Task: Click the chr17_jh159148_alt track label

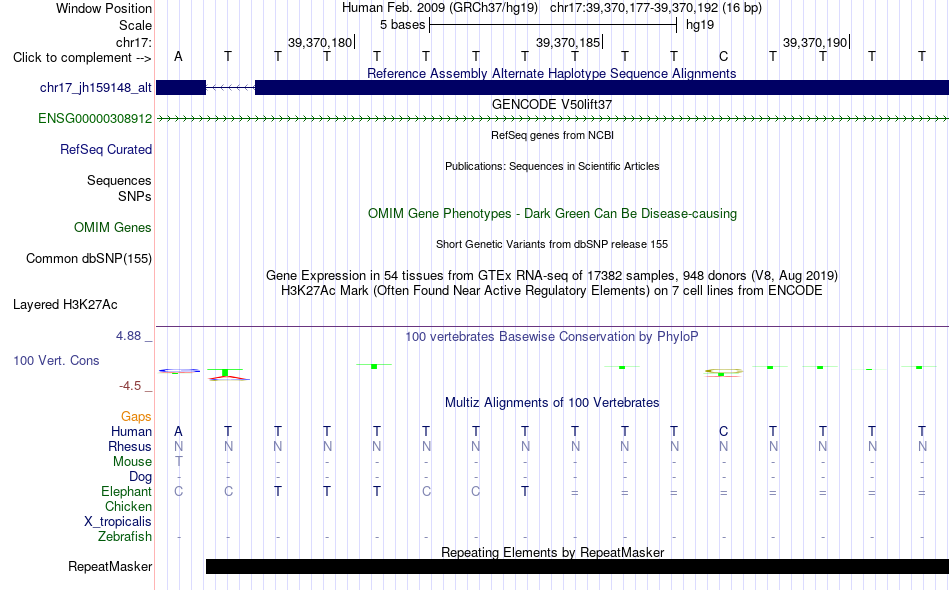Action: pos(95,88)
